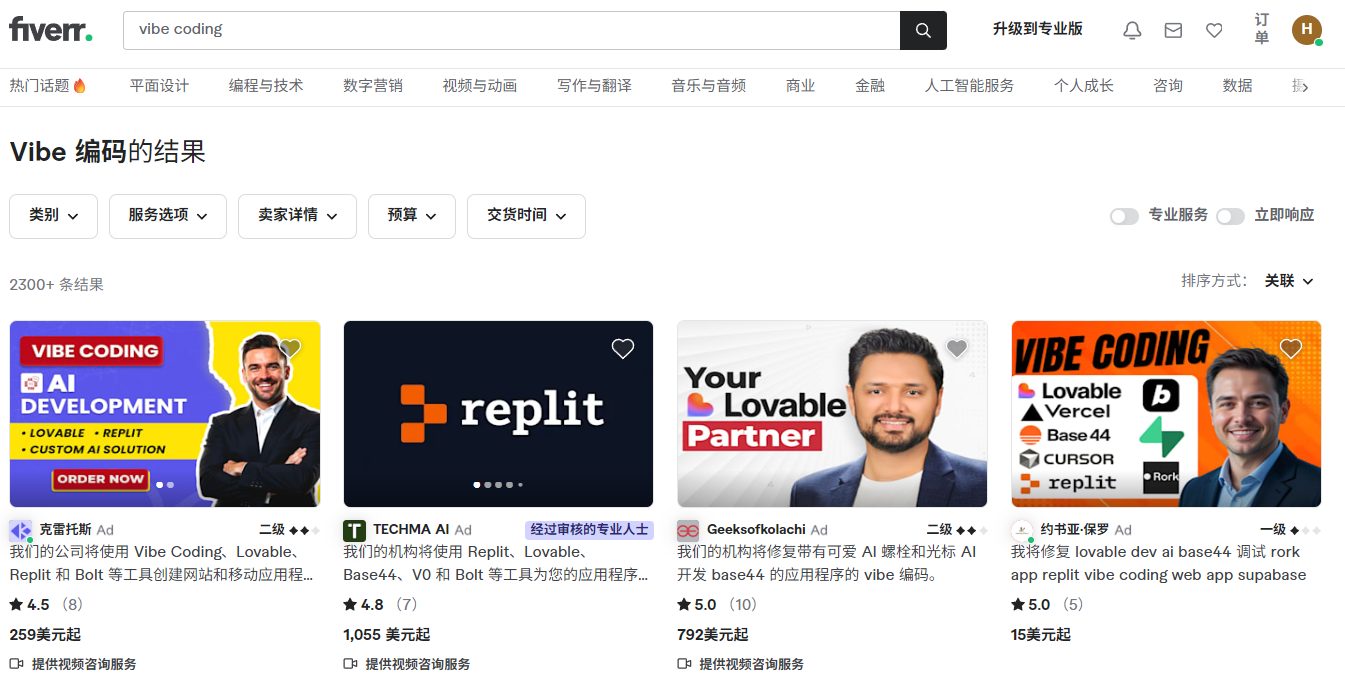This screenshot has height=694, width=1345.
Task: Favorite the 约书亚·保罗 gig heart
Action: click(1291, 348)
